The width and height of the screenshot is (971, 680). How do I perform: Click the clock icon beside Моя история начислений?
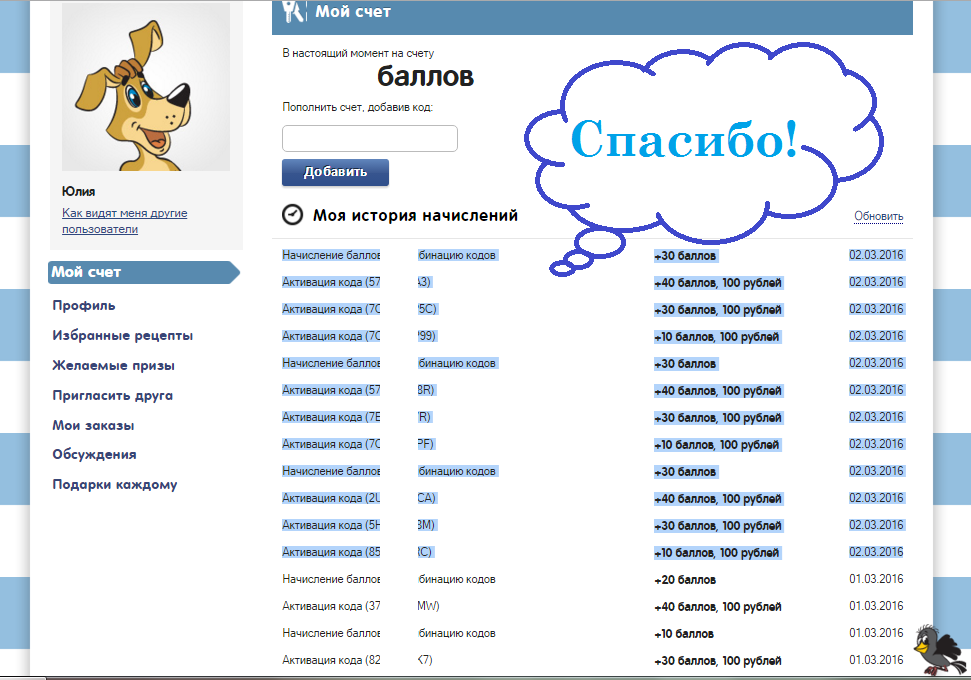coord(290,214)
